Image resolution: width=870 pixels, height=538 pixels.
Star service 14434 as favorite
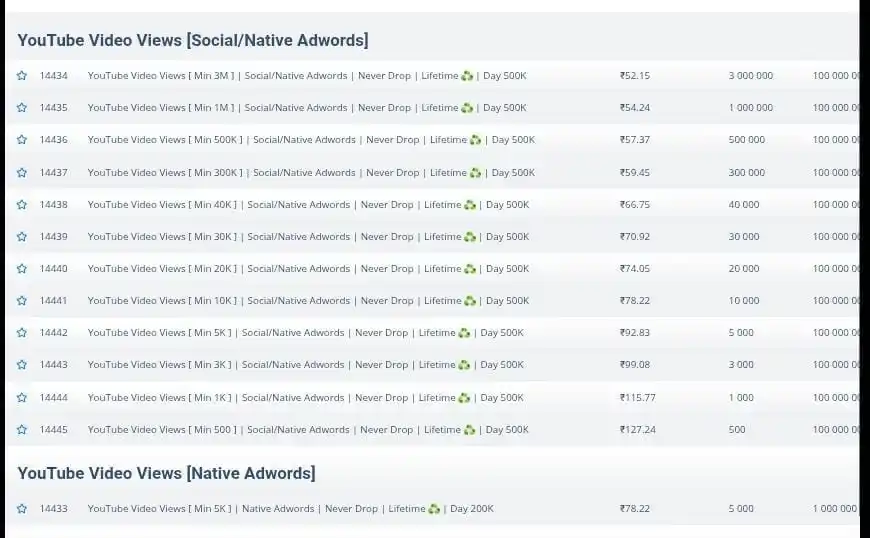coord(21,76)
